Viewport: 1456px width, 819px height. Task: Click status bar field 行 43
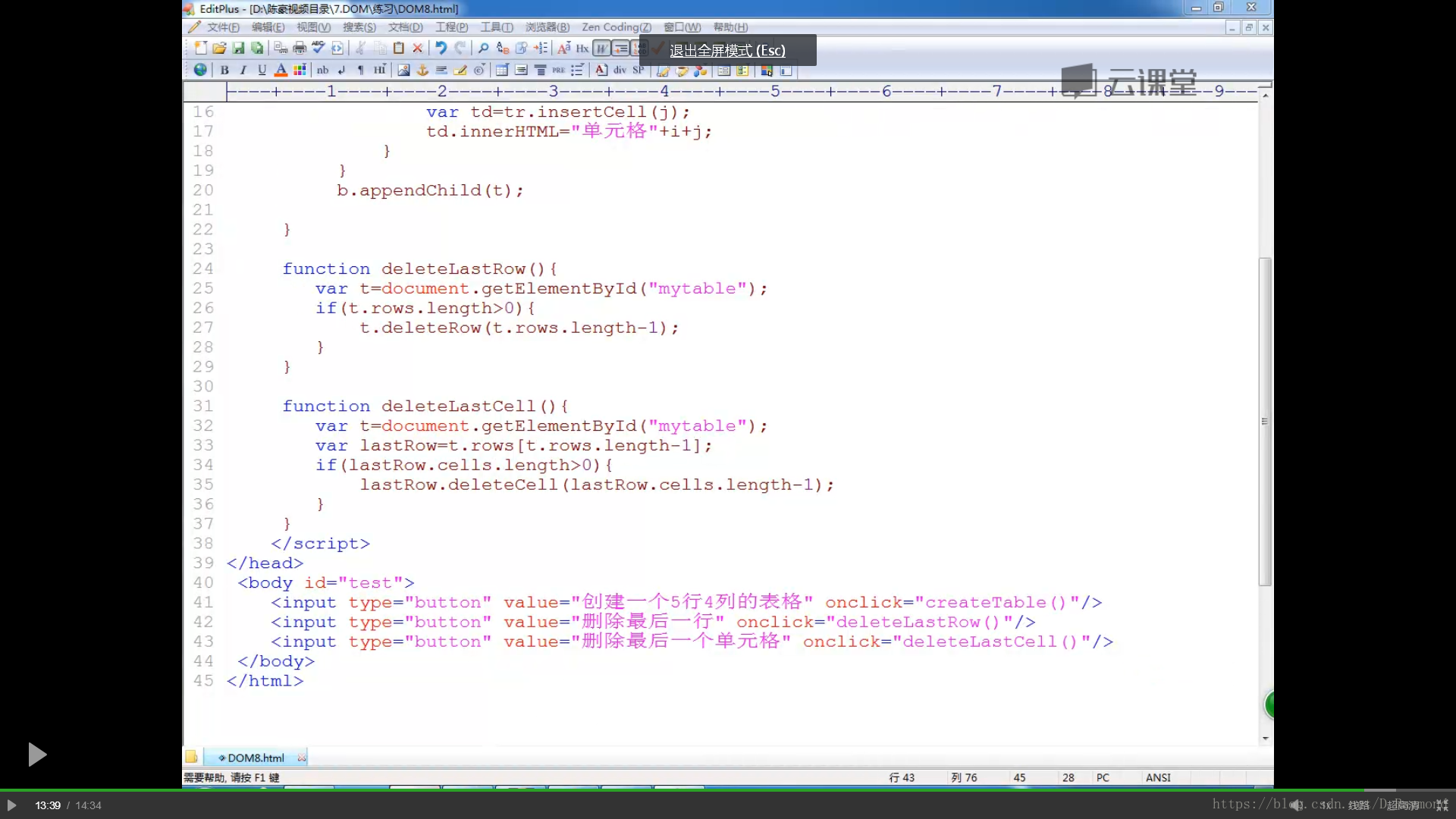[902, 777]
